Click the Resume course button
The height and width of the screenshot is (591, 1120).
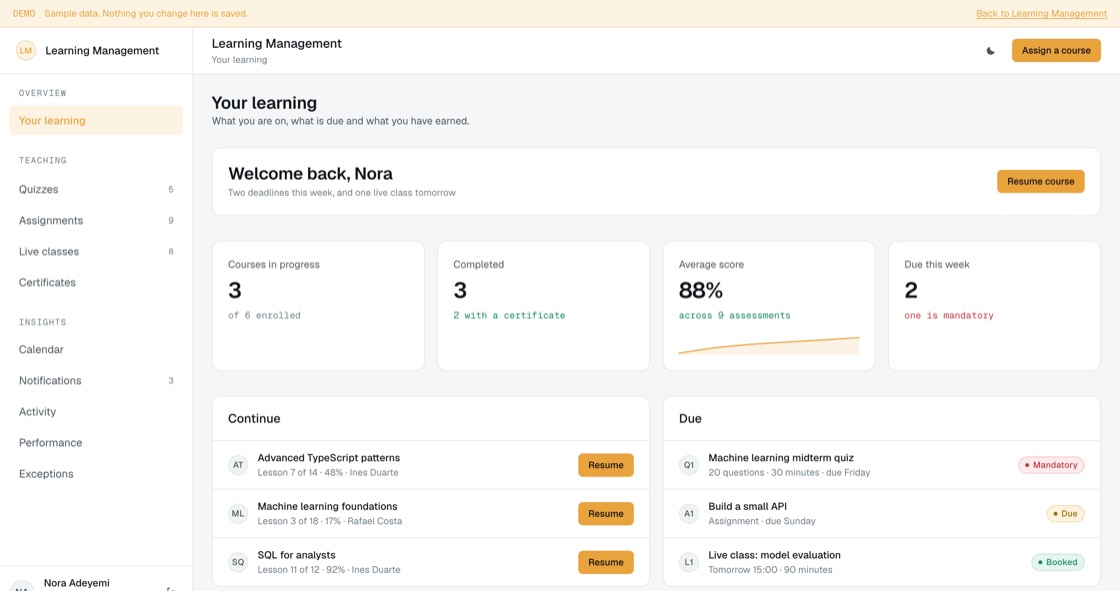point(1041,182)
